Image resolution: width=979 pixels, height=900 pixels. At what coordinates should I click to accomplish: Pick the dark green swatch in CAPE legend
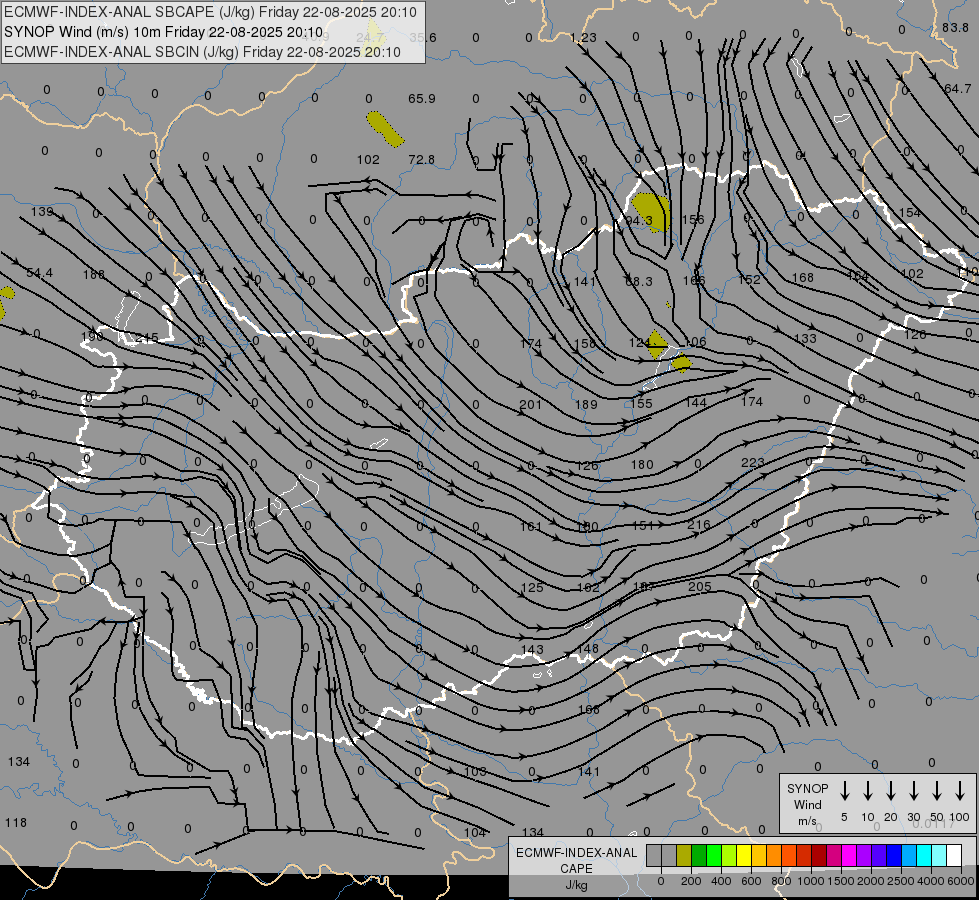699,856
